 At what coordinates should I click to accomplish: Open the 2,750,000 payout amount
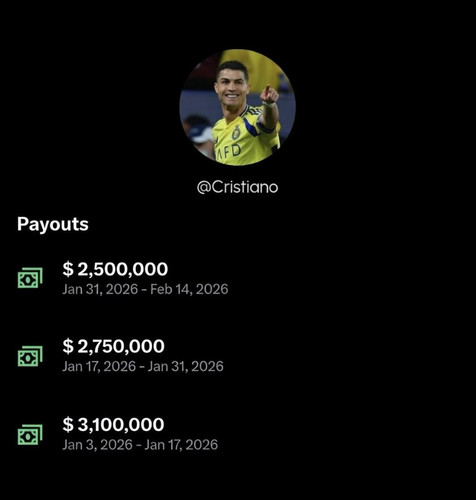121,346
